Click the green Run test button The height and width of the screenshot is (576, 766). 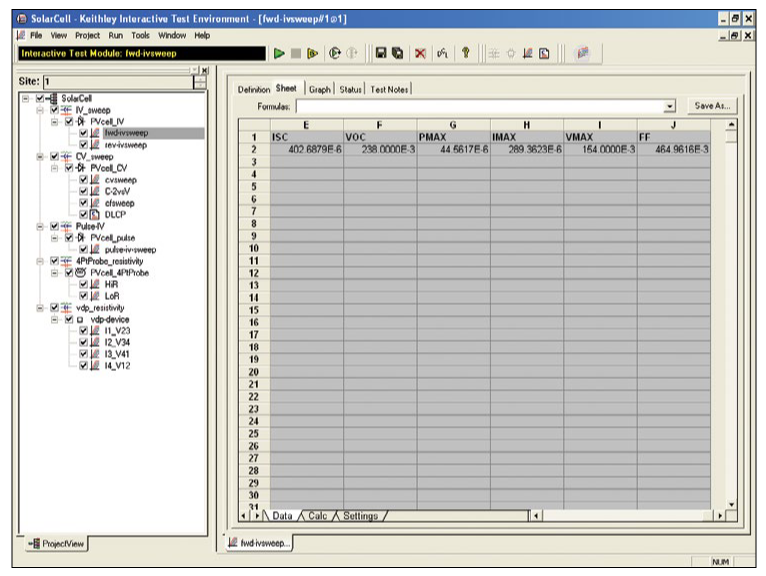coord(279,52)
